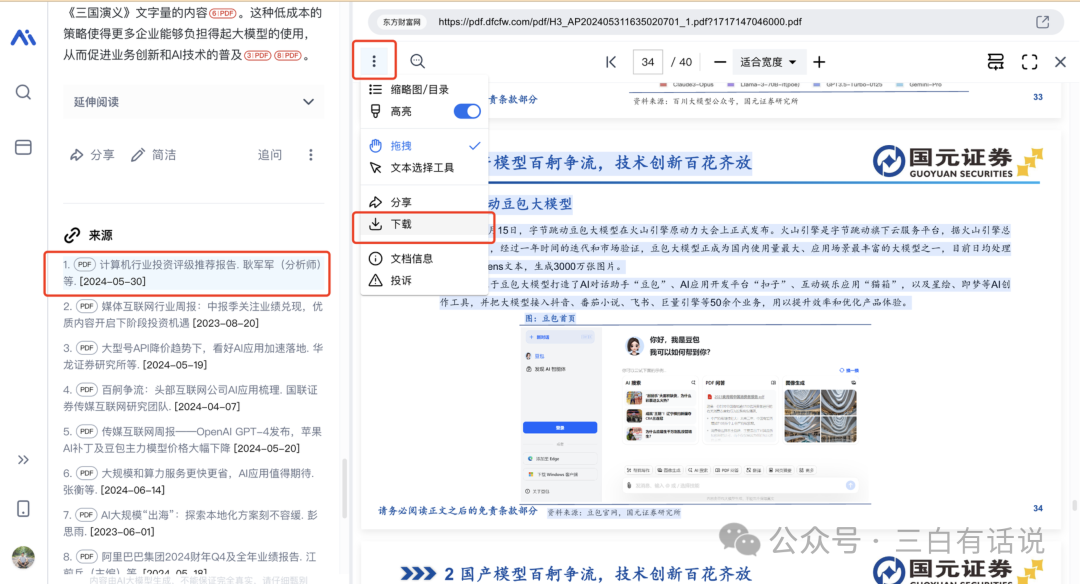Click the PDF URL address field
Image resolution: width=1080 pixels, height=584 pixels.
point(620,22)
